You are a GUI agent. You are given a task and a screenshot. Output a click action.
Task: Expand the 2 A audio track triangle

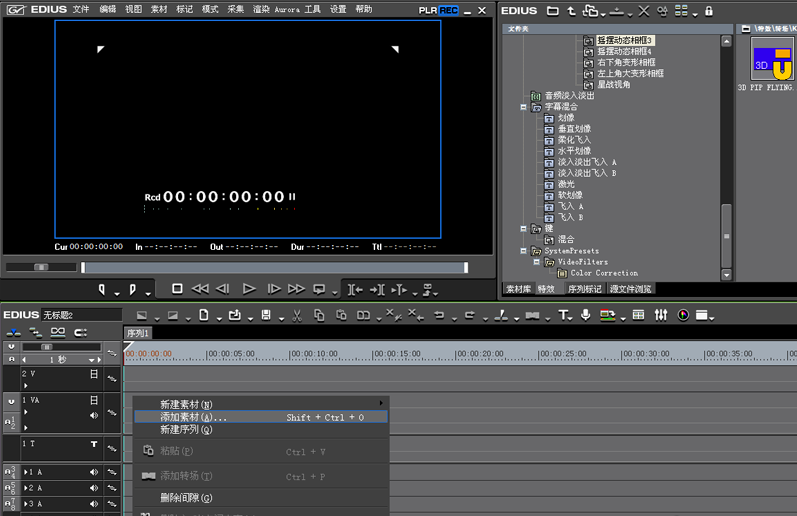25,488
